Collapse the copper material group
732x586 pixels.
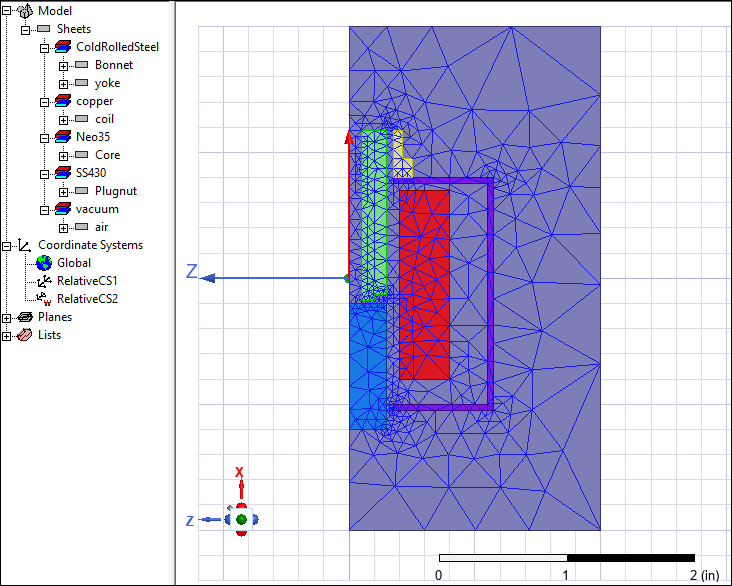pyautogui.click(x=44, y=102)
